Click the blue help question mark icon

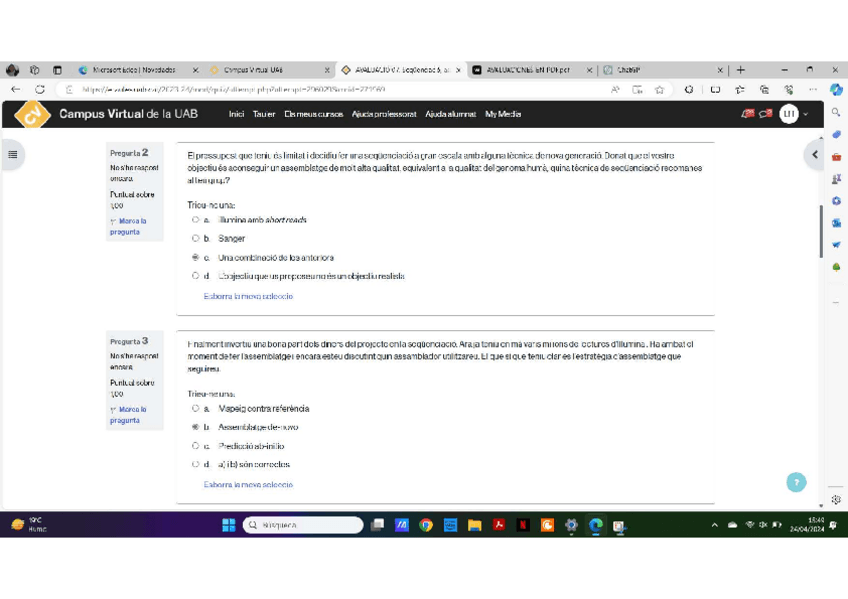pos(796,482)
